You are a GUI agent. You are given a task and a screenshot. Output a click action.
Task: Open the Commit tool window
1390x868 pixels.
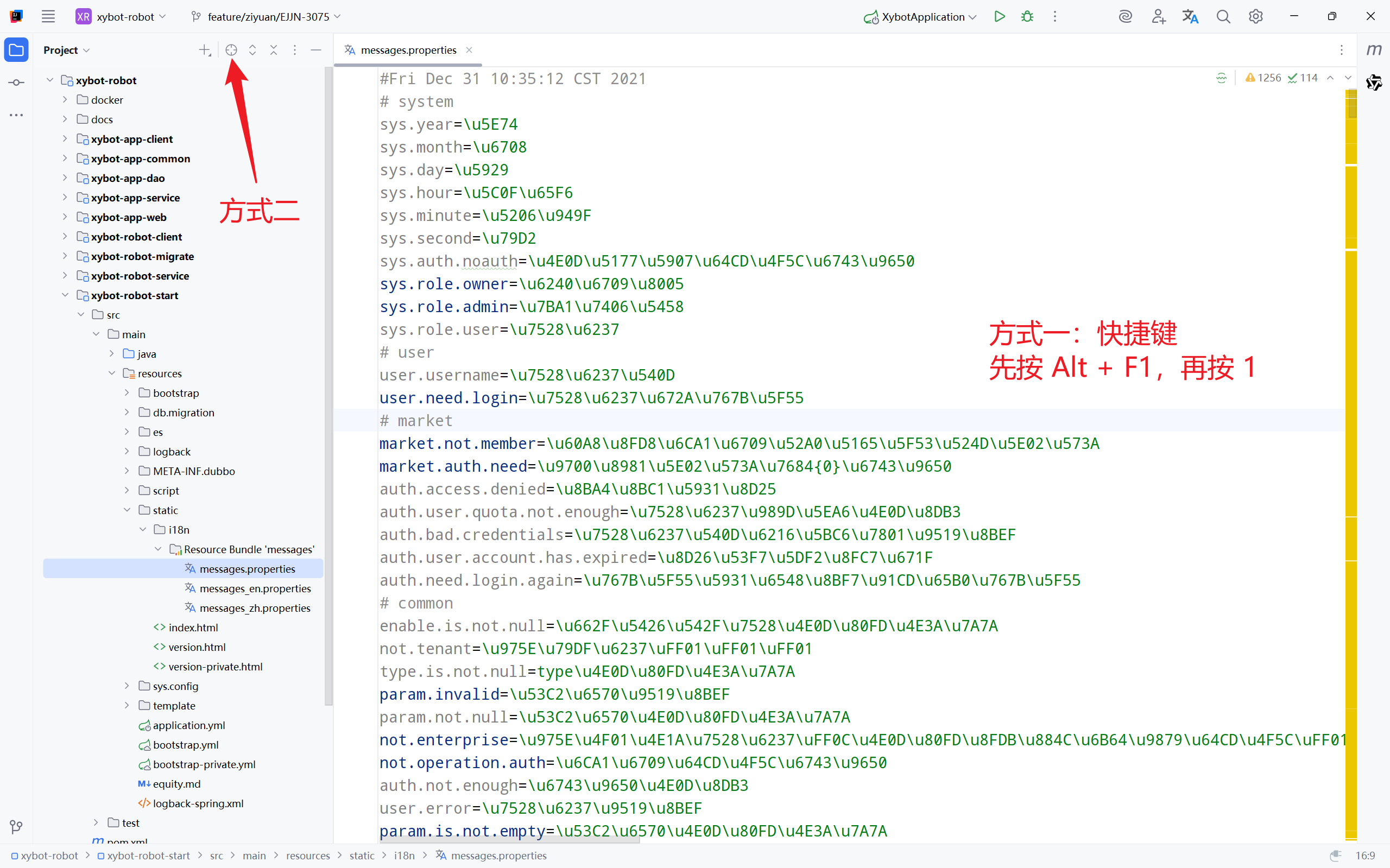16,83
